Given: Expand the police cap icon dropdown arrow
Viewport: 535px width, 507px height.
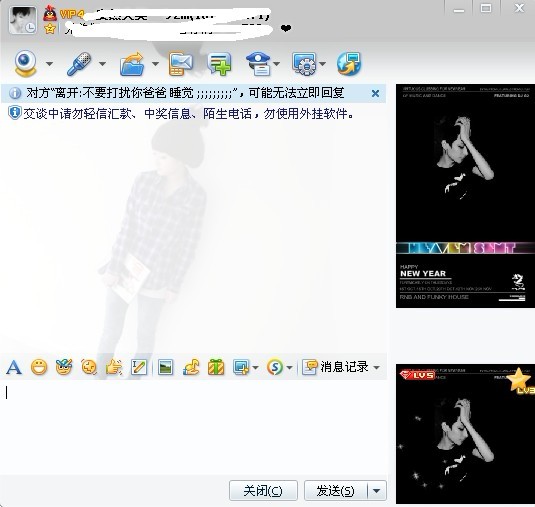Looking at the screenshot, I should click(x=277, y=64).
